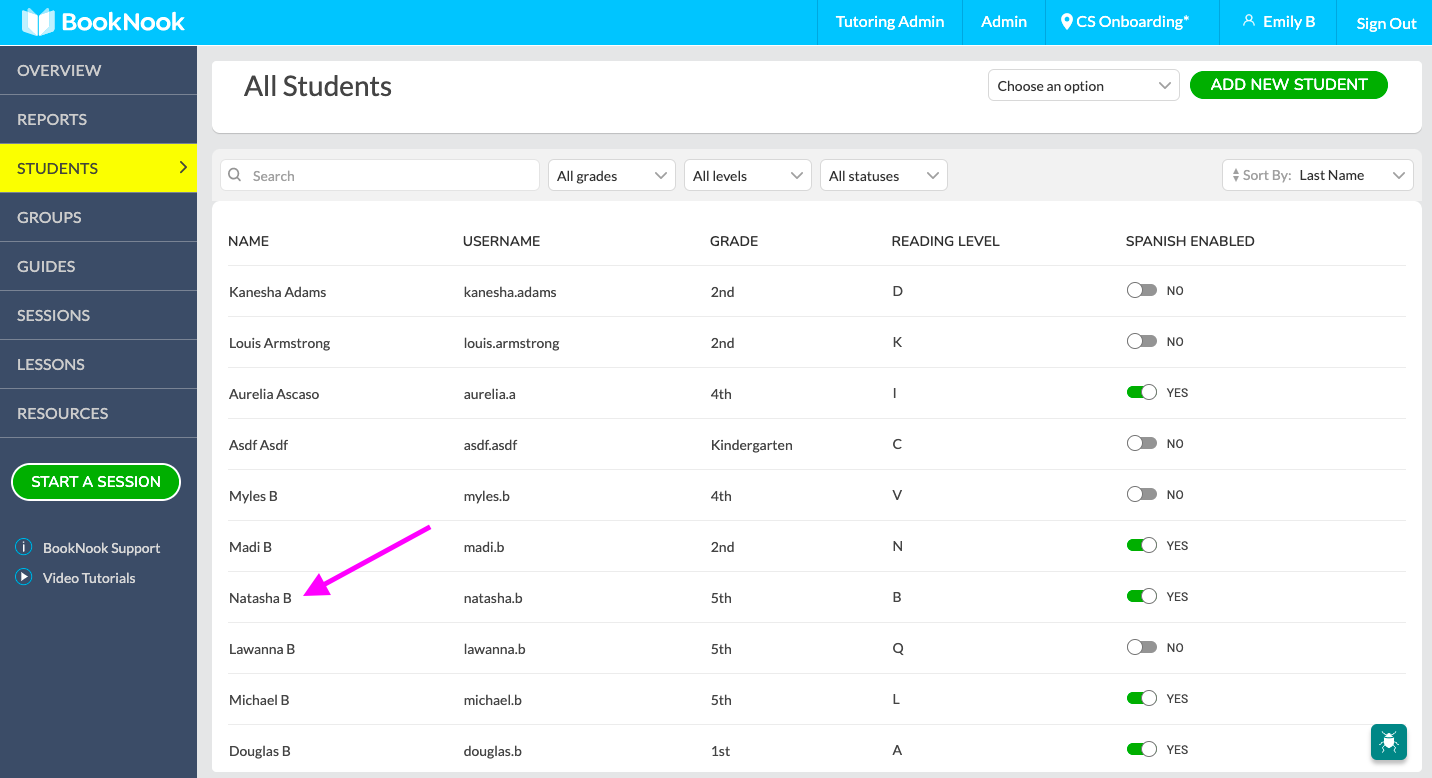Click the sort arrows icon in Sort By
The height and width of the screenshot is (778, 1432).
coord(1236,175)
